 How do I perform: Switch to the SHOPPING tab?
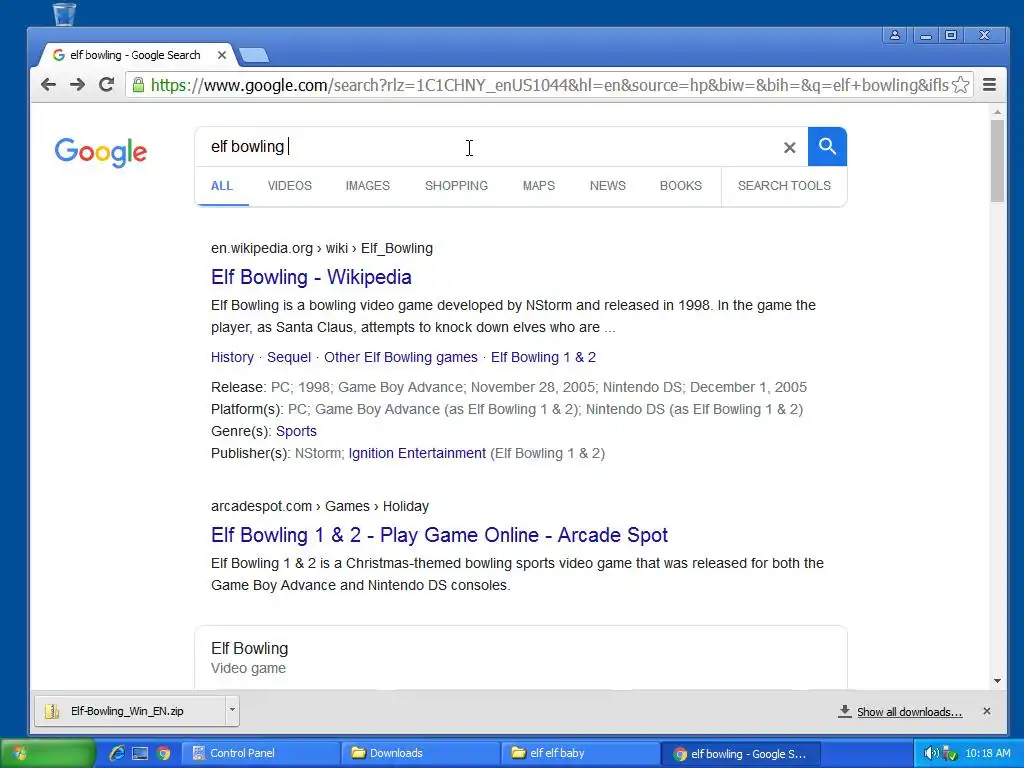pyautogui.click(x=456, y=185)
